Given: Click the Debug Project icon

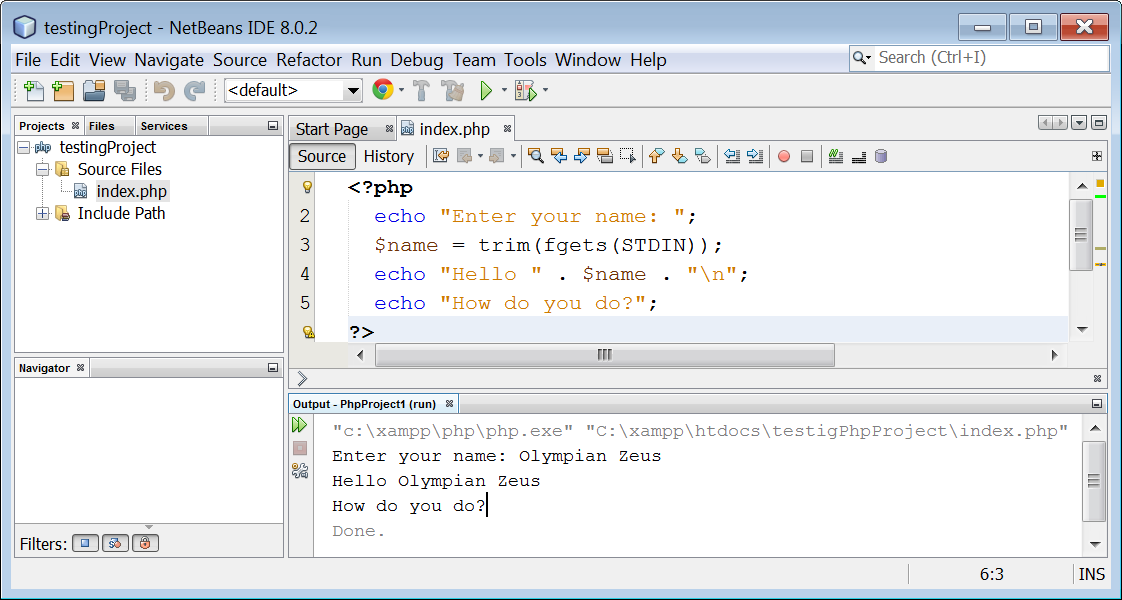Looking at the screenshot, I should pos(526,90).
